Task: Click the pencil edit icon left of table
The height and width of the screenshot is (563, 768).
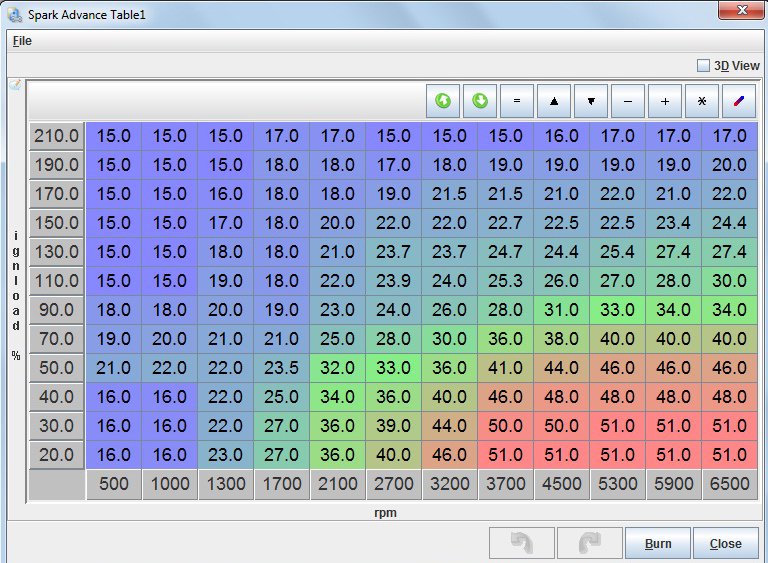Action: [15, 86]
